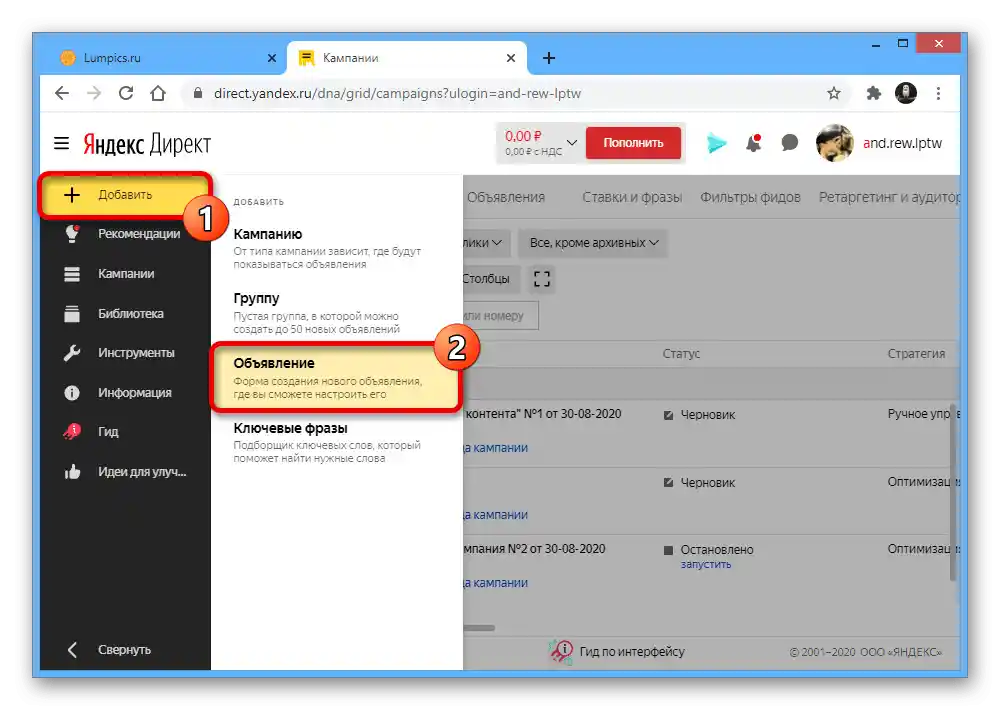Image resolution: width=1000 pixels, height=710 pixels.
Task: Click the Рекомендации lightbulb icon
Action: 72,233
